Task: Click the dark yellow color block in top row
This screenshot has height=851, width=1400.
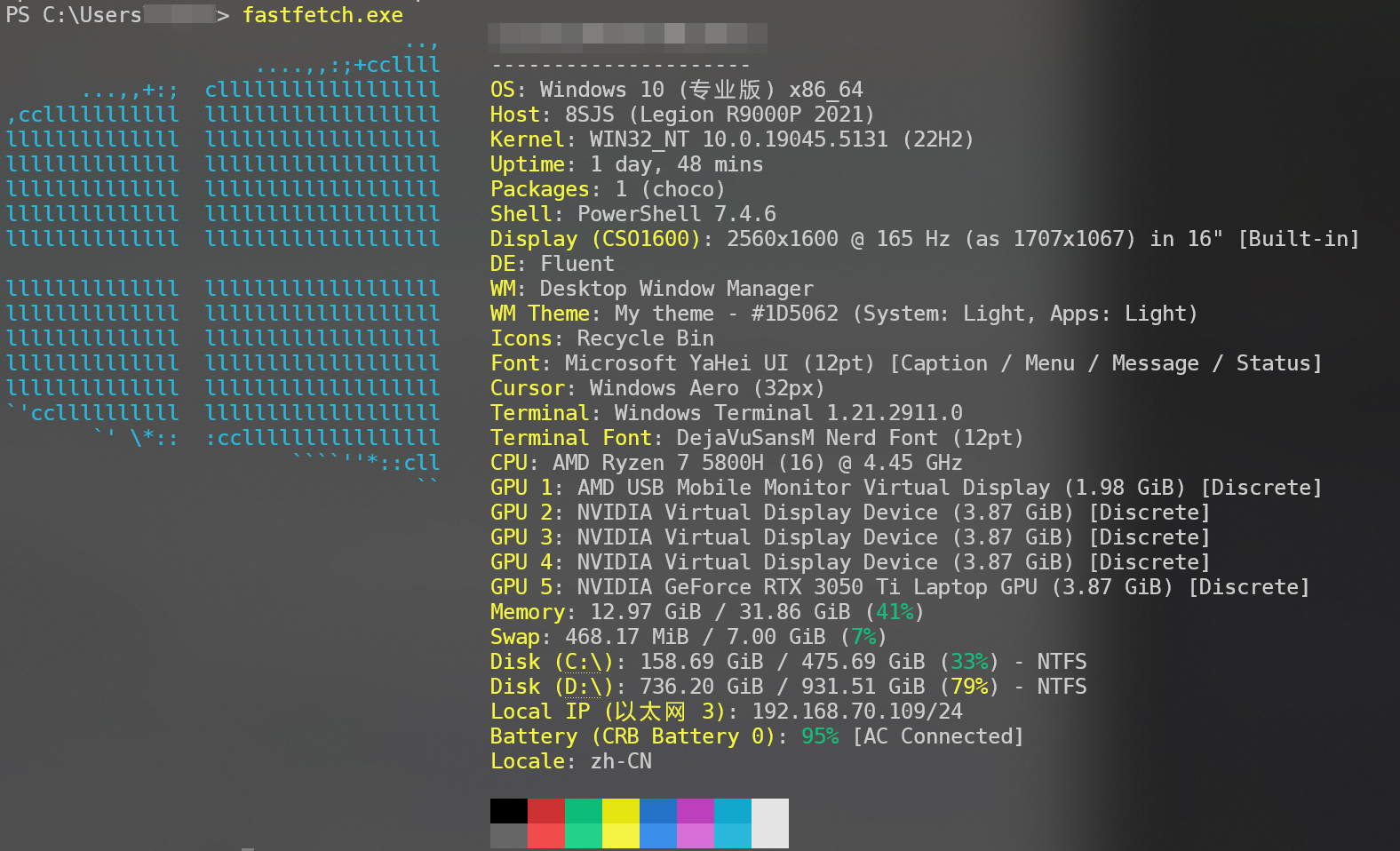Action: [621, 811]
